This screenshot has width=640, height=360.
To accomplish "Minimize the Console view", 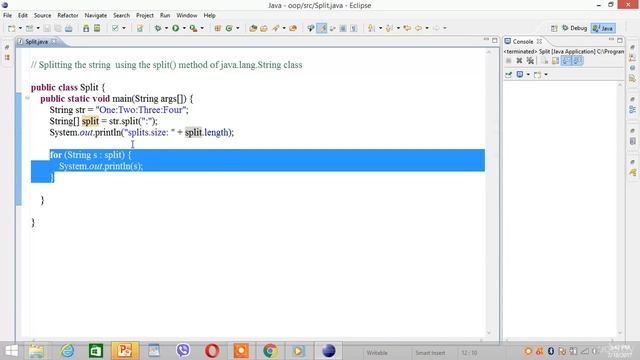I will pyautogui.click(x=611, y=40).
